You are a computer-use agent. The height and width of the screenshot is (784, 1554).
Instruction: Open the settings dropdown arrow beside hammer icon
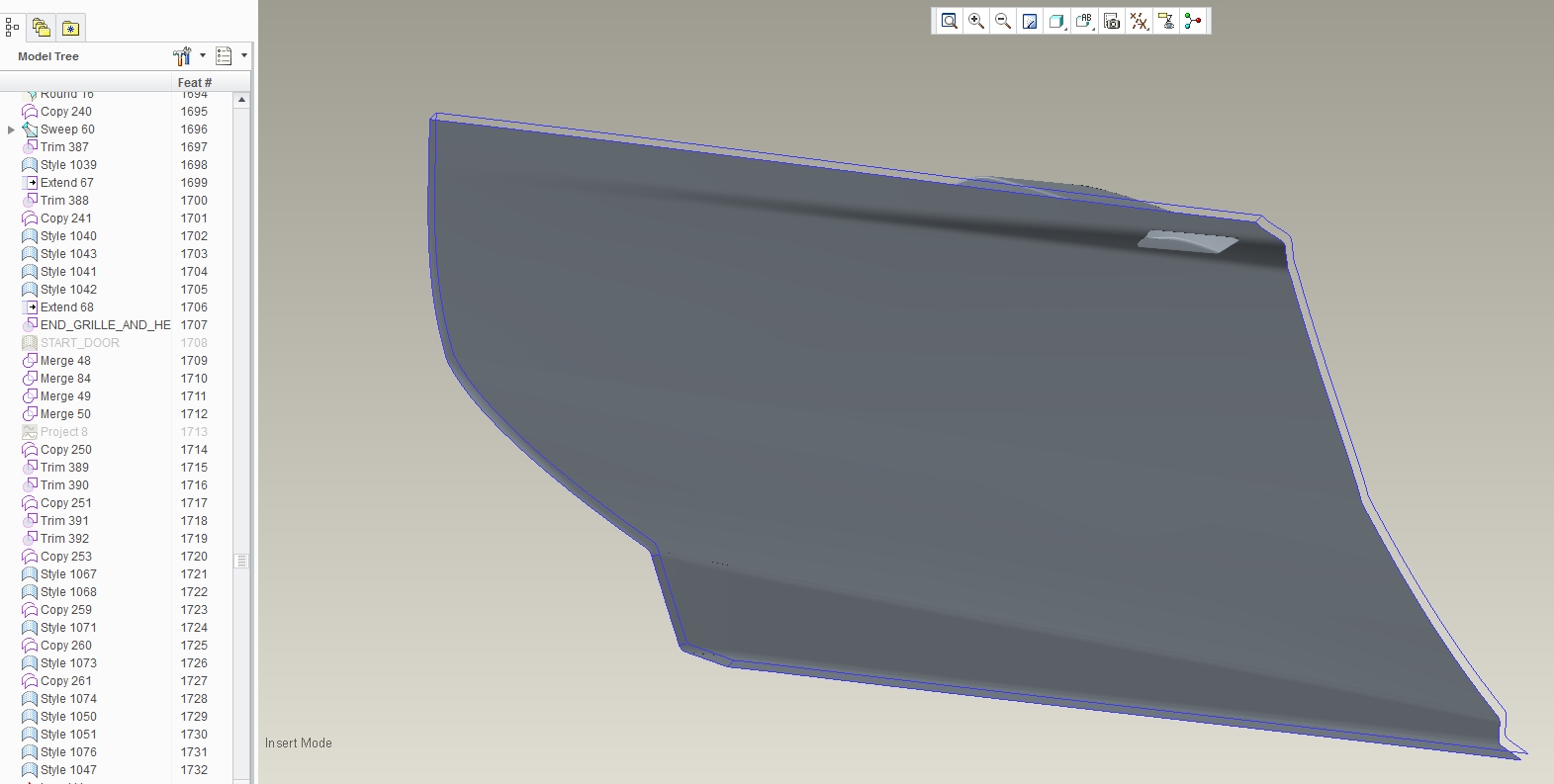(203, 56)
